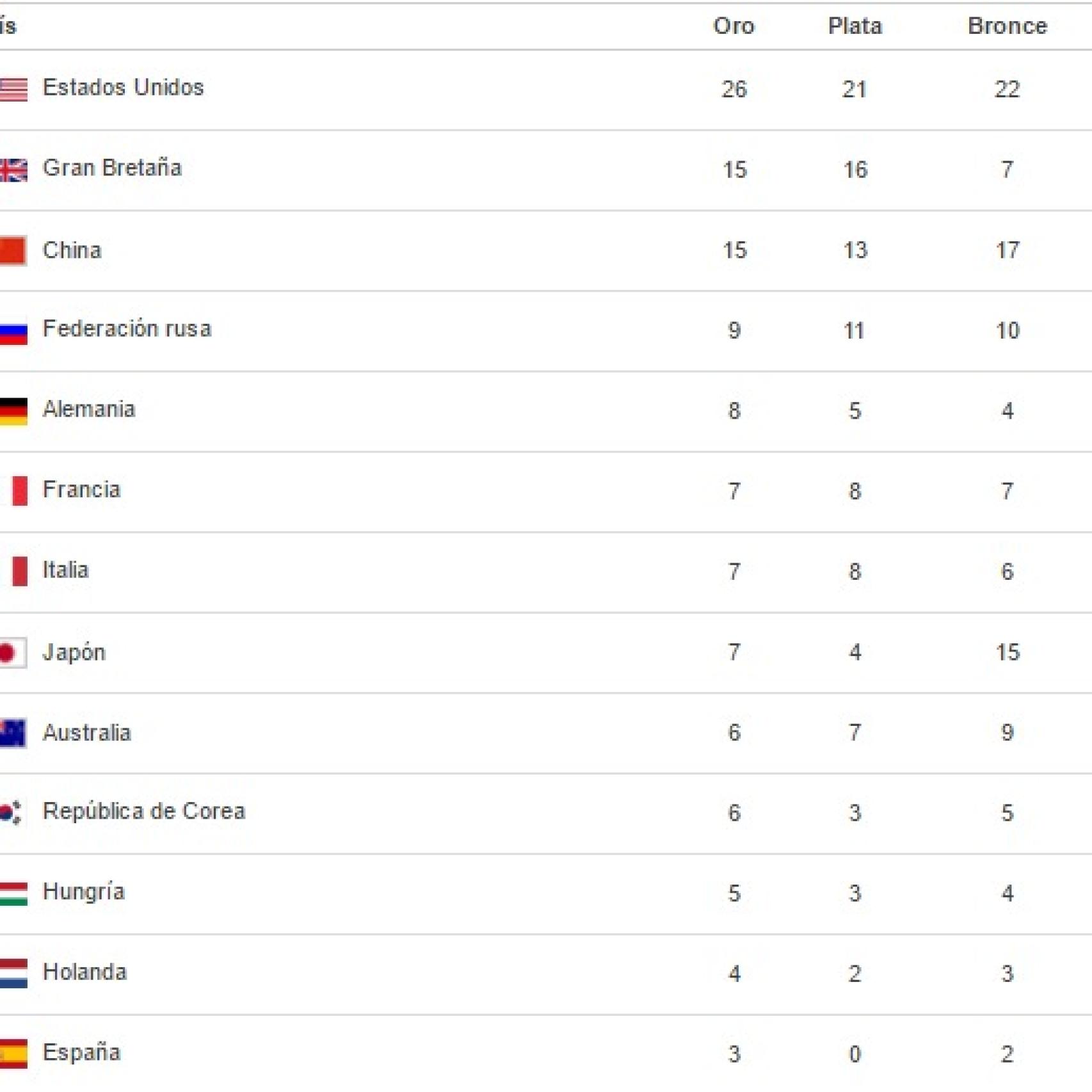
Task: Open the República de Corea entry
Action: [144, 812]
